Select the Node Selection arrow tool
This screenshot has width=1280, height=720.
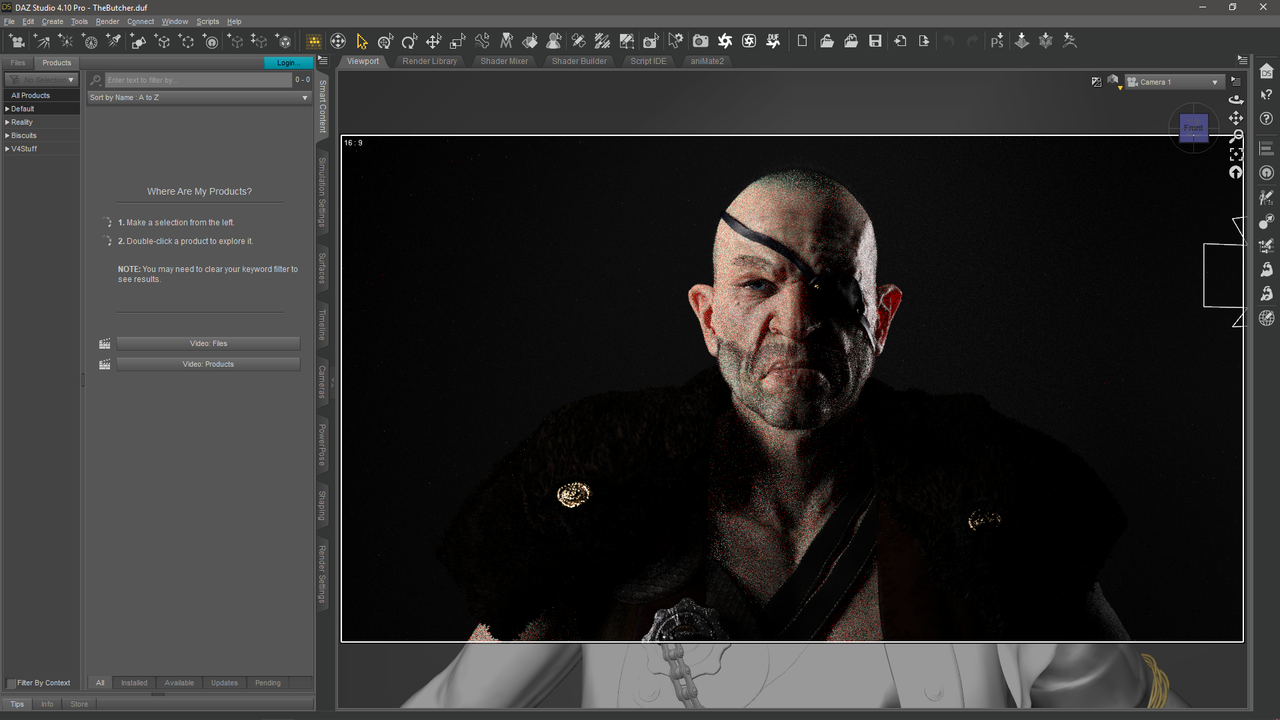point(362,41)
